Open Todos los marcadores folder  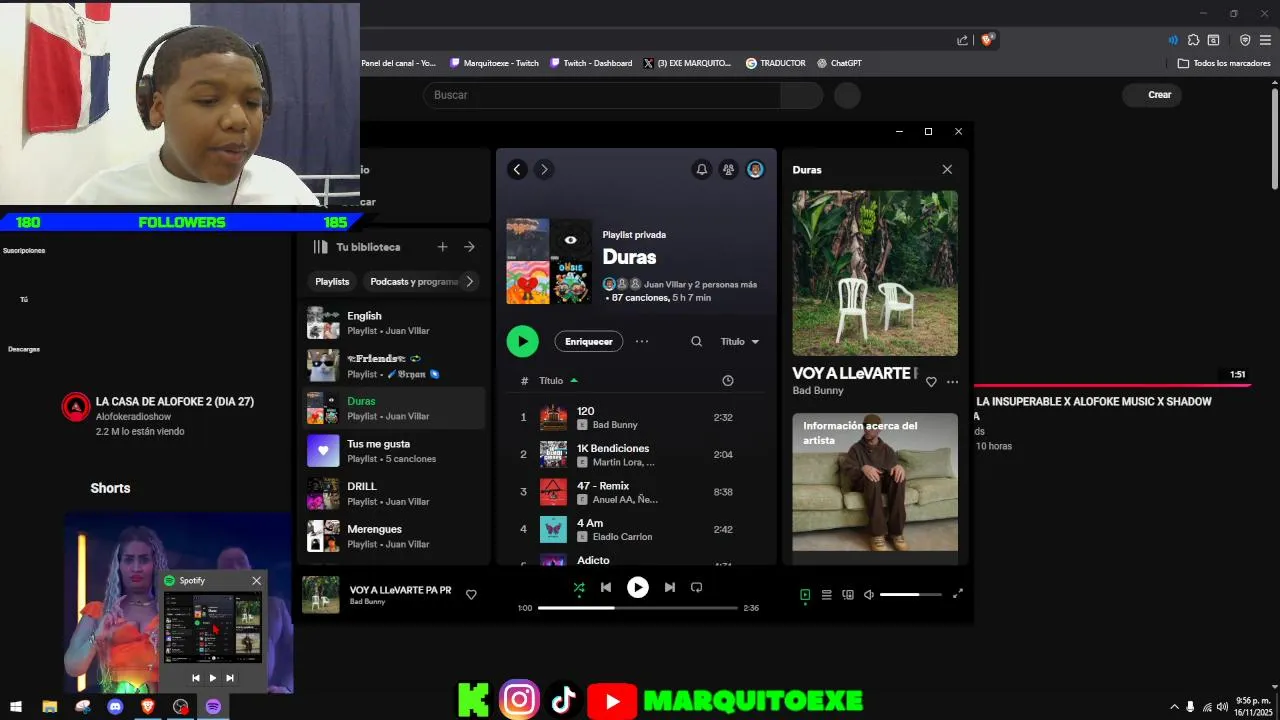pos(1224,63)
